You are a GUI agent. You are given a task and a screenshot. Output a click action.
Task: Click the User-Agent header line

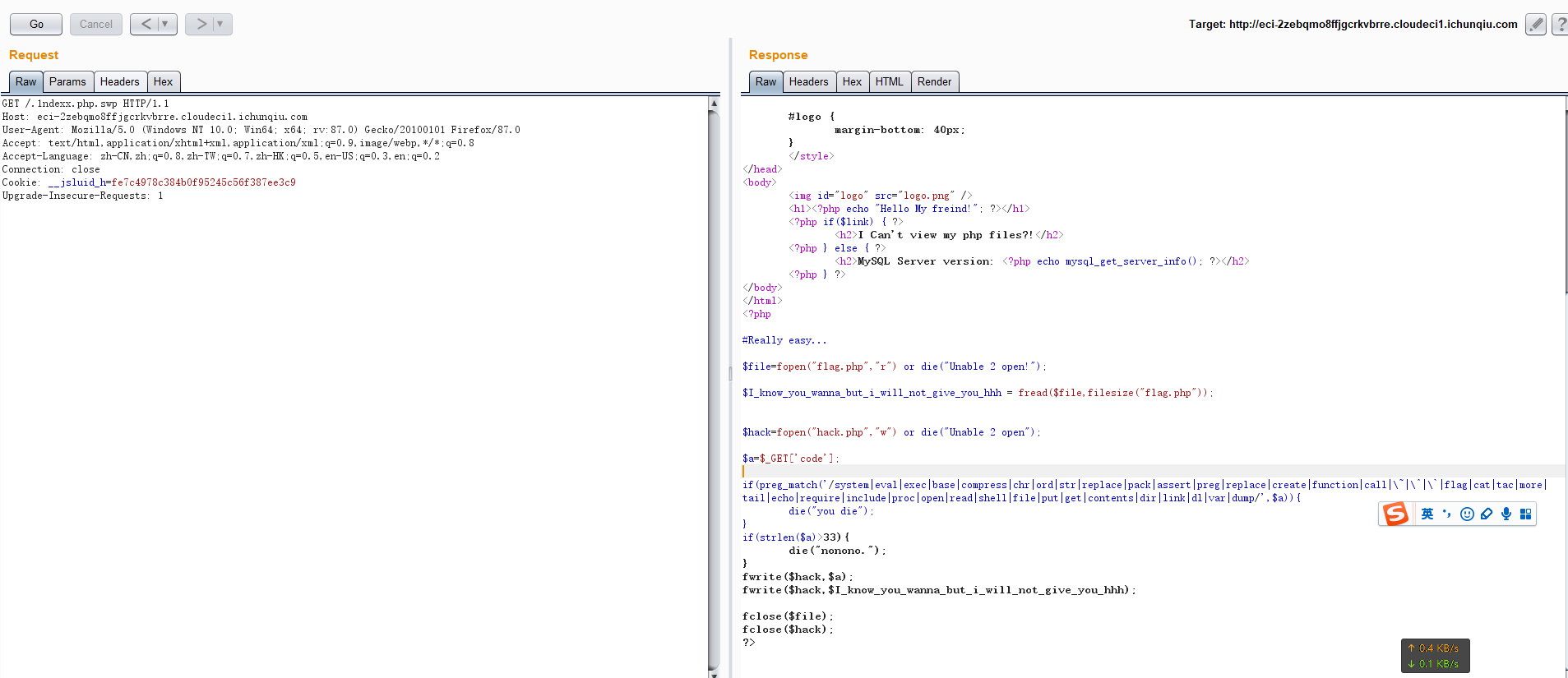coord(261,130)
